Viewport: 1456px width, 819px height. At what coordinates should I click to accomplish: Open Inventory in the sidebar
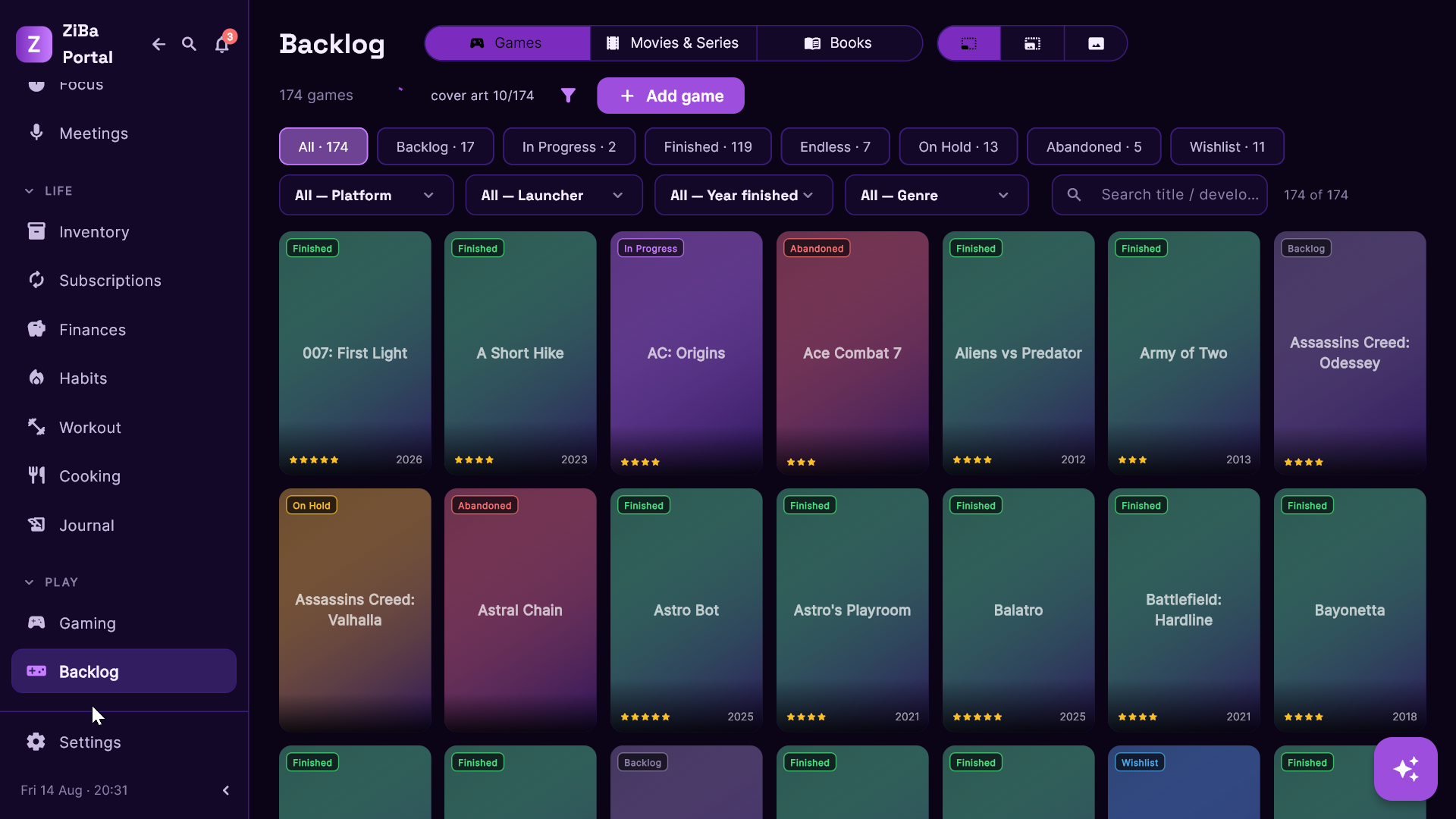(x=124, y=232)
